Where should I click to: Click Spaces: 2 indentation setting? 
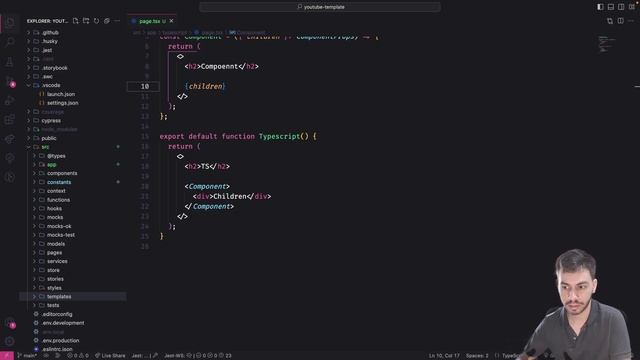click(x=477, y=356)
